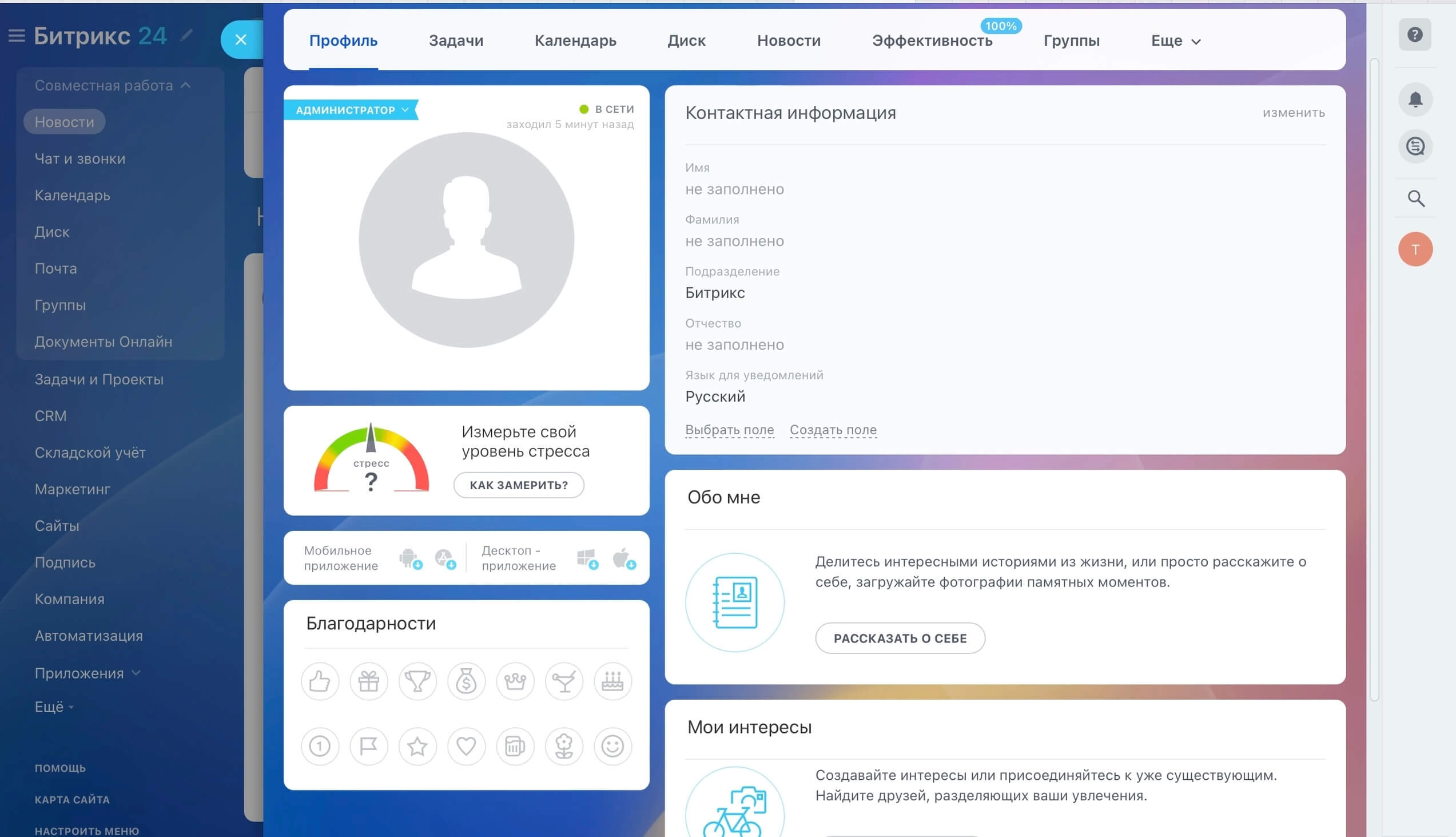
Task: Download macOS Apple desktop app icon
Action: coord(623,558)
